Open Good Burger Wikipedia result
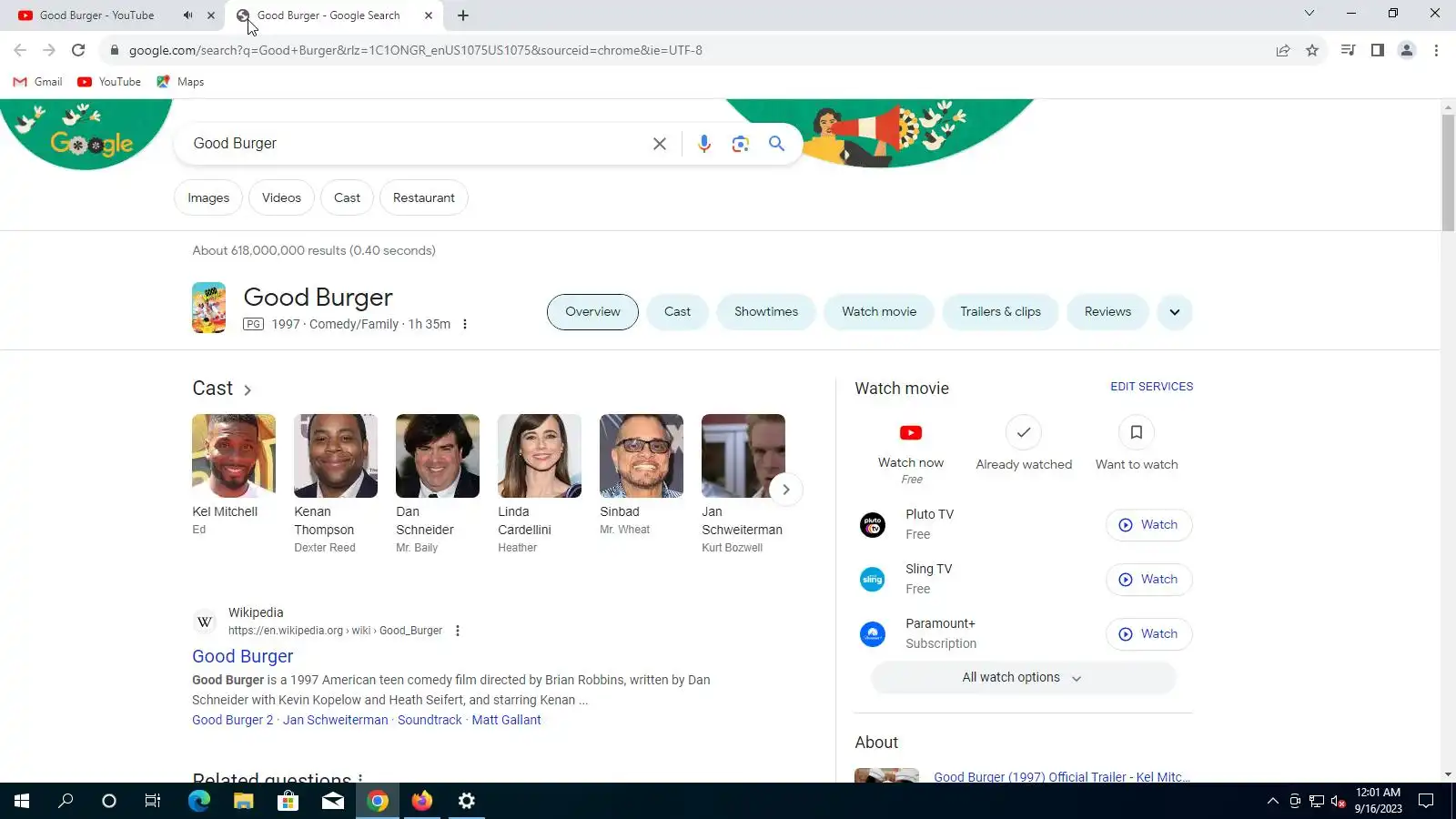This screenshot has height=819, width=1456. click(243, 656)
